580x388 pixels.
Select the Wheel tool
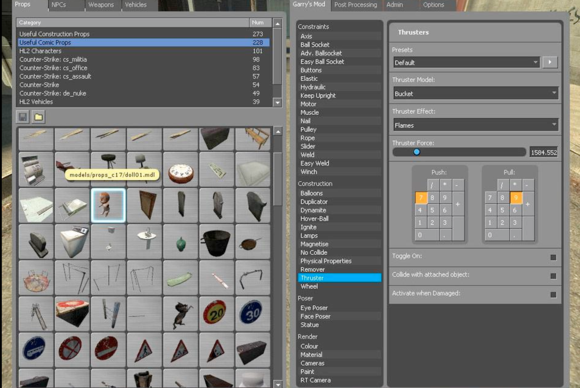pos(339,286)
